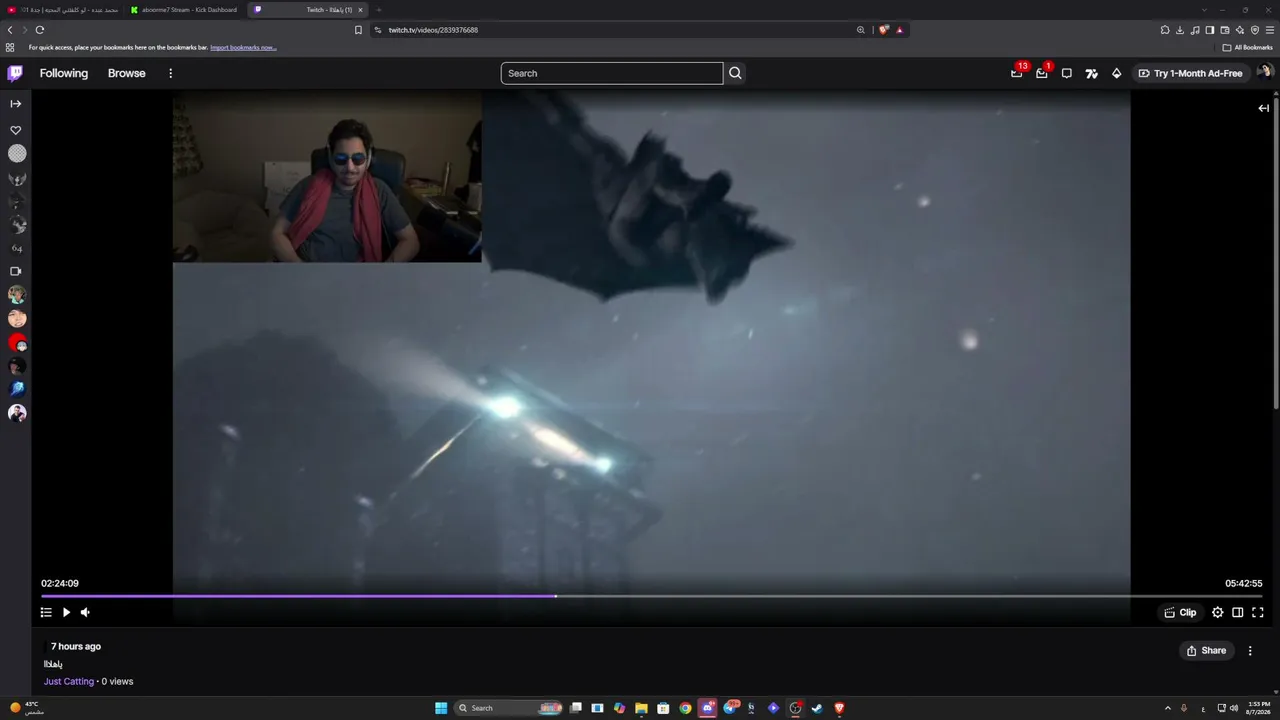
Task: Reload the page
Action: click(40, 30)
